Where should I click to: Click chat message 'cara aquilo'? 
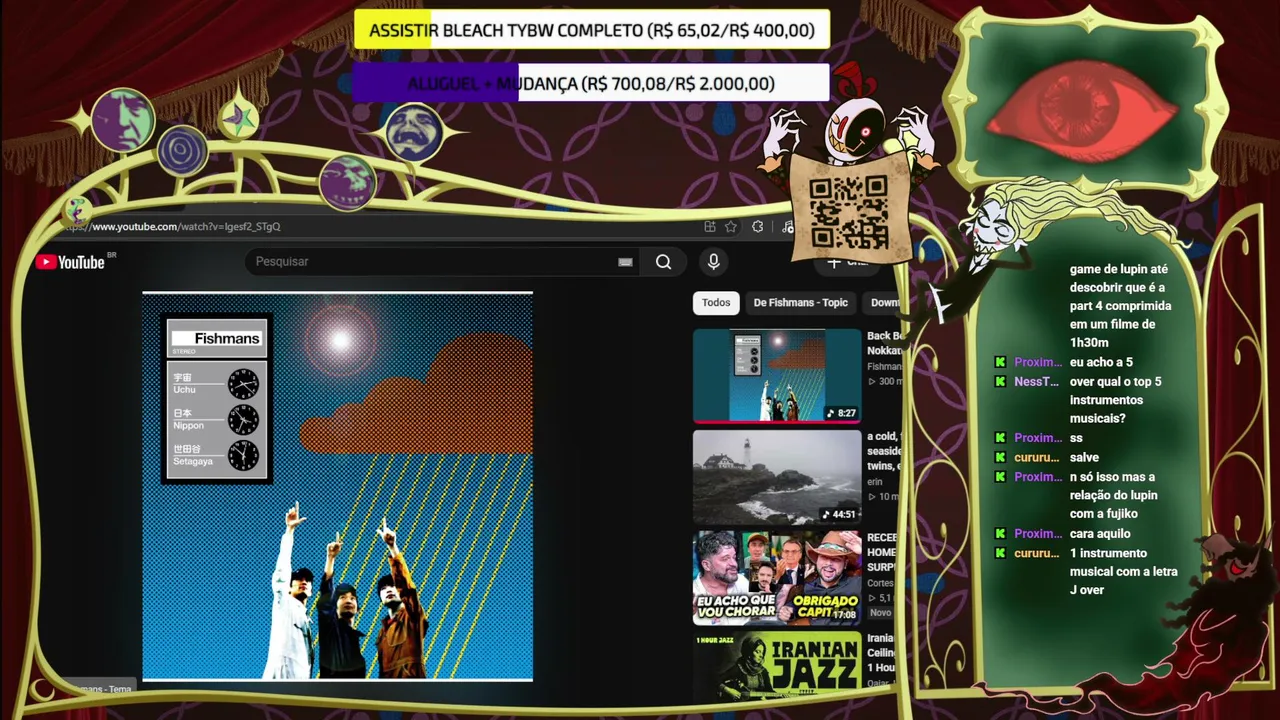pos(1100,533)
